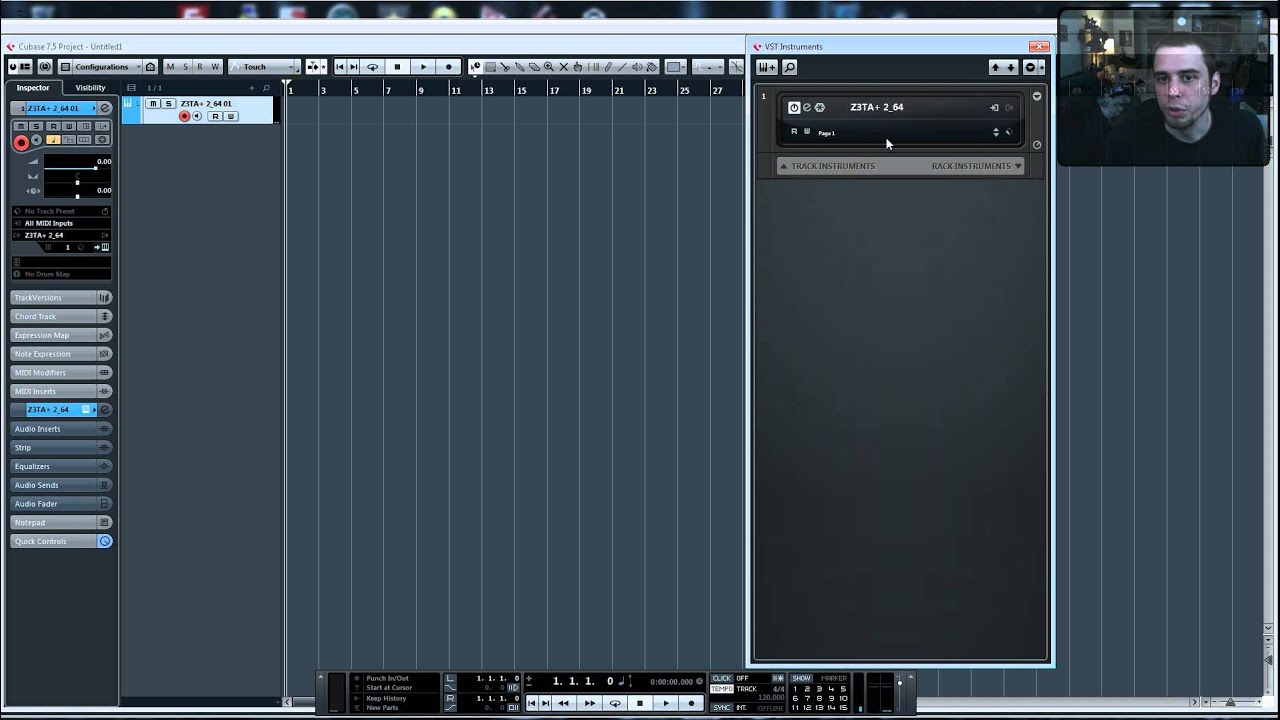Toggle the SYNC button in transport
Image resolution: width=1280 pixels, height=720 pixels.
[721, 707]
